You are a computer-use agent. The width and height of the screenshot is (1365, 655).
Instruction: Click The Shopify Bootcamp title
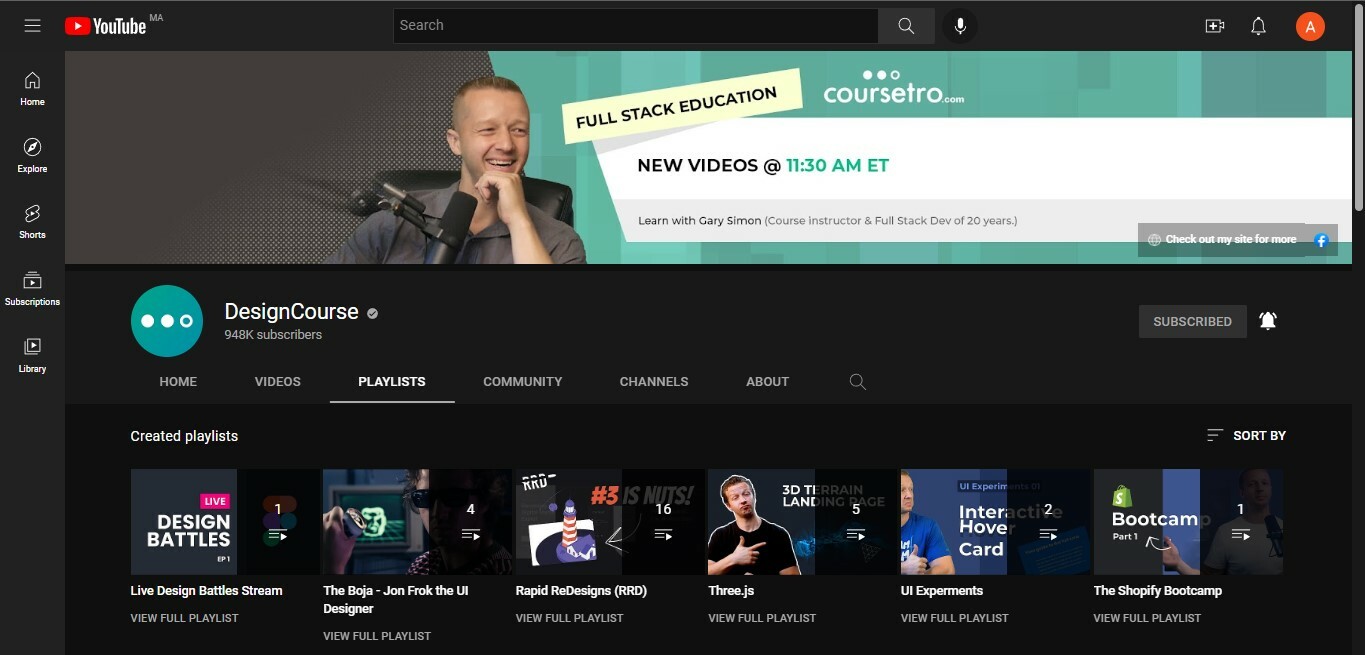[1157, 591]
